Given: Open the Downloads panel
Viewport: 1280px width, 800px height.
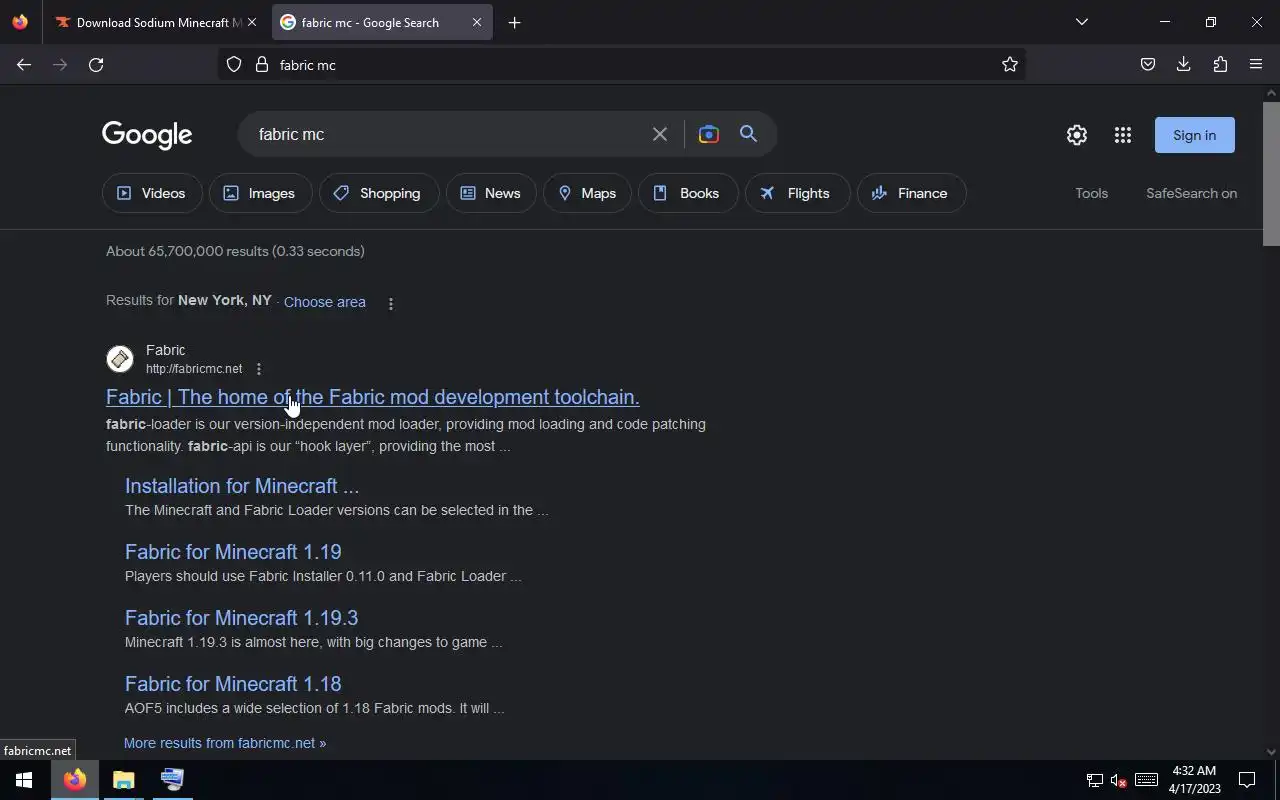Looking at the screenshot, I should point(1184,65).
